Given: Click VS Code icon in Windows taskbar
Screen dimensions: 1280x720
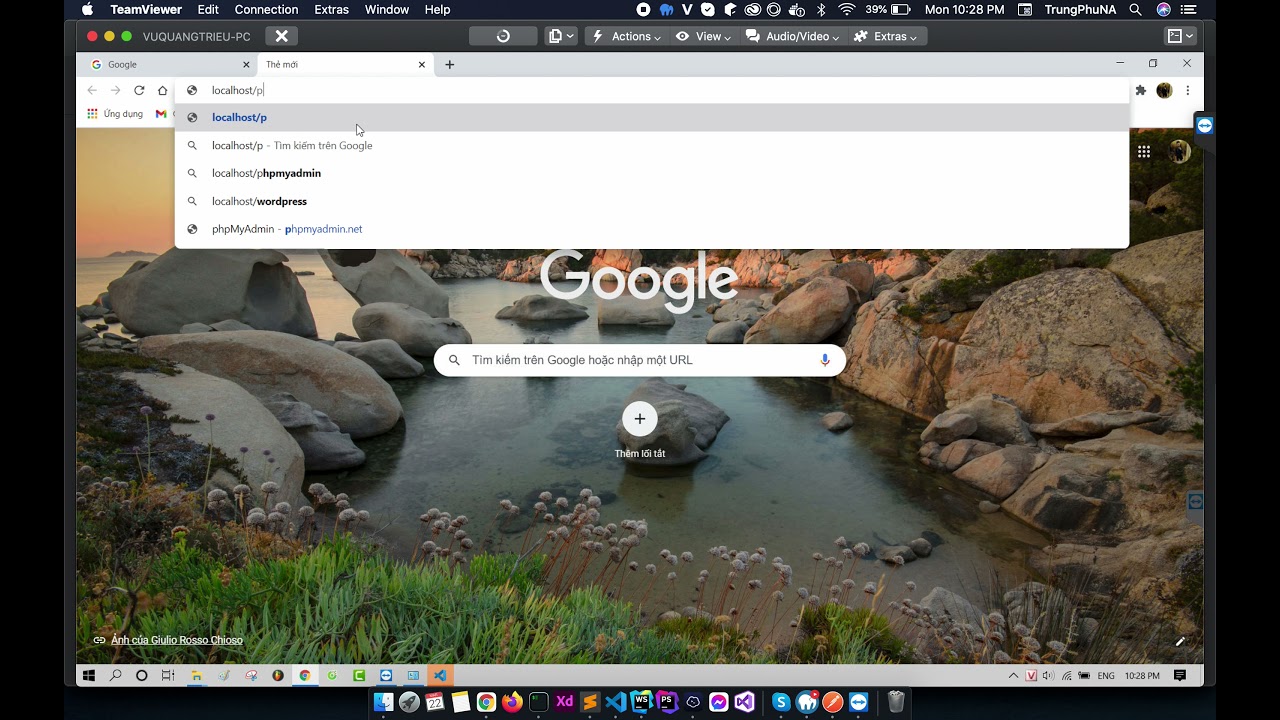Looking at the screenshot, I should (440, 676).
